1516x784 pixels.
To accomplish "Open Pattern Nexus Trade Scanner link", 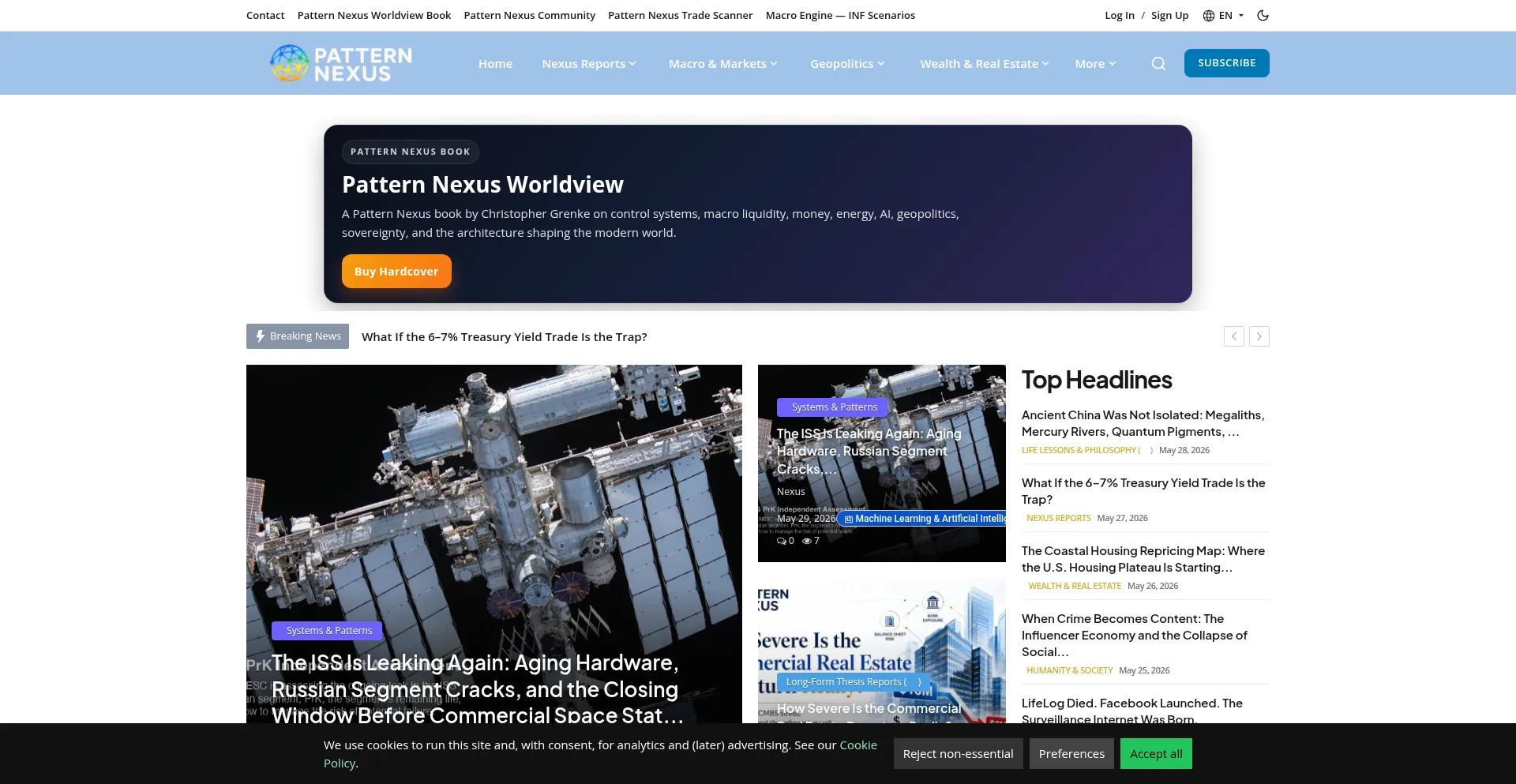I will (681, 15).
